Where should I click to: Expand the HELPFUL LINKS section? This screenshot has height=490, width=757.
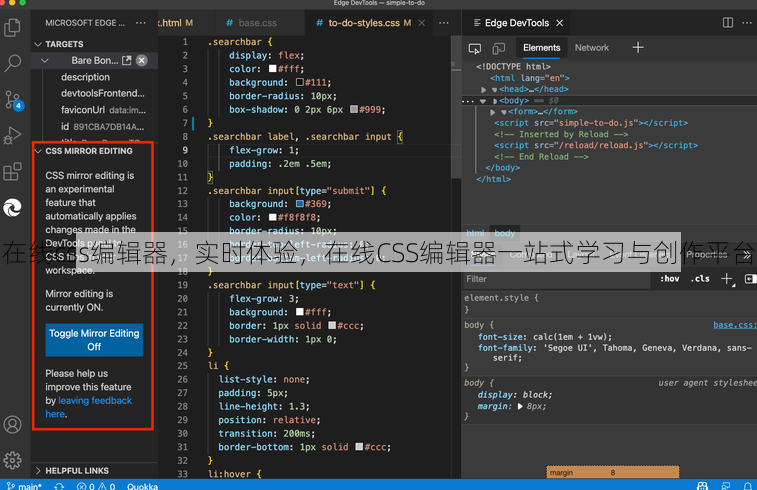coord(38,471)
